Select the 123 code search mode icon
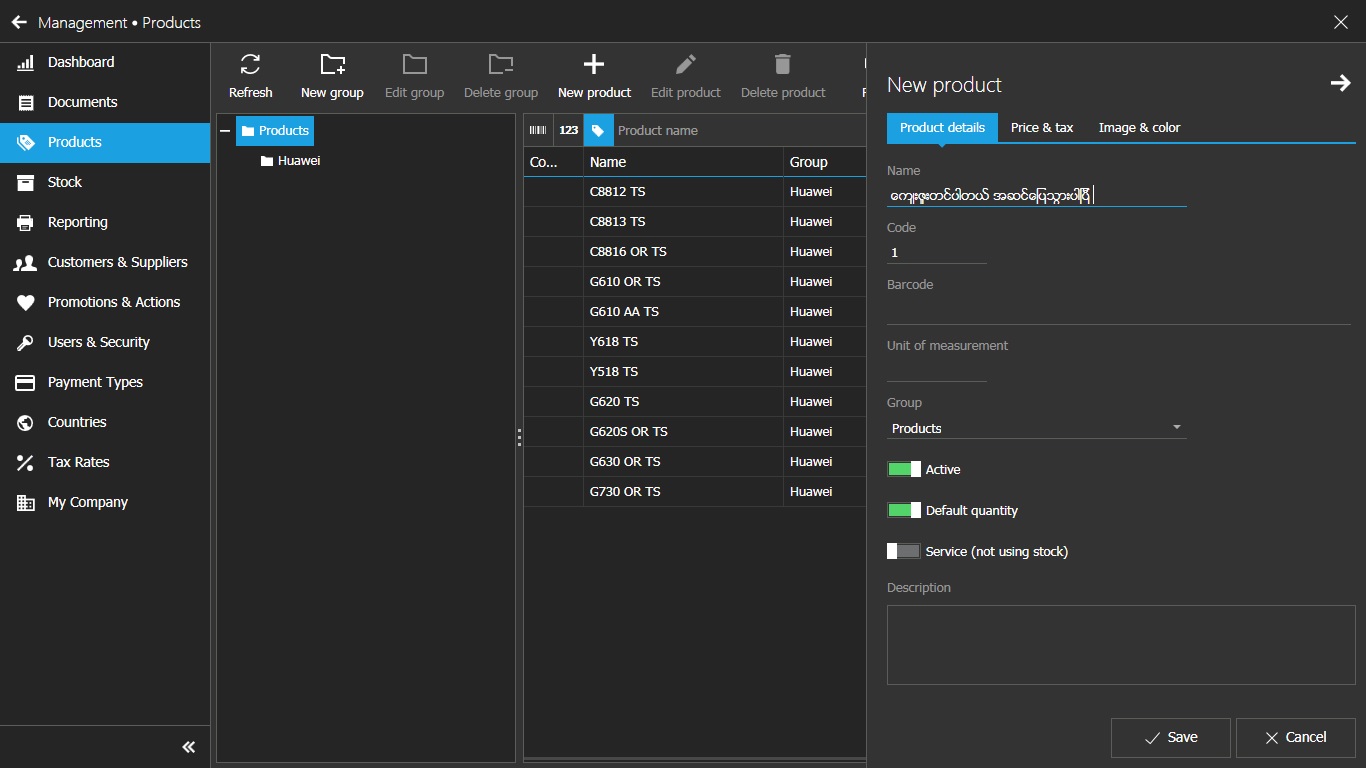Image resolution: width=1366 pixels, height=768 pixels. pos(568,130)
